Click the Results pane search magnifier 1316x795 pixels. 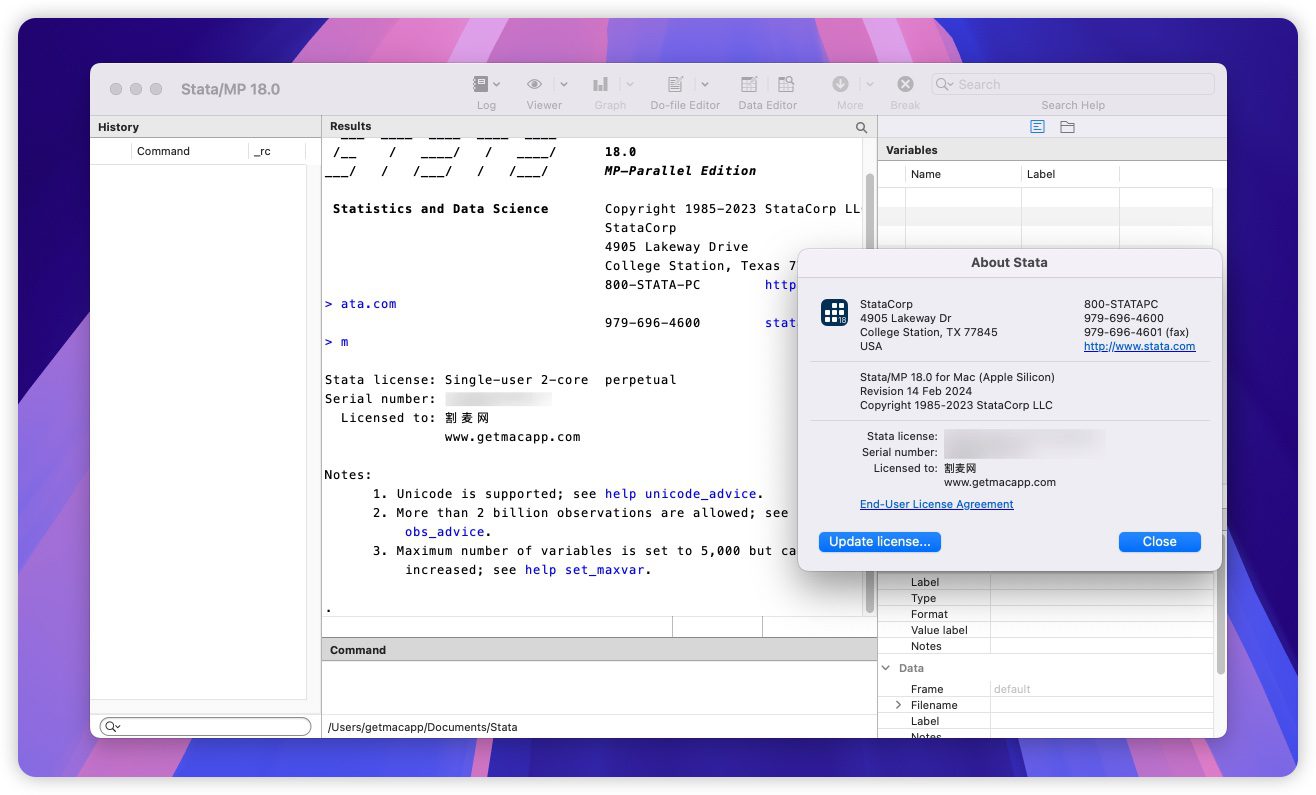coord(862,127)
